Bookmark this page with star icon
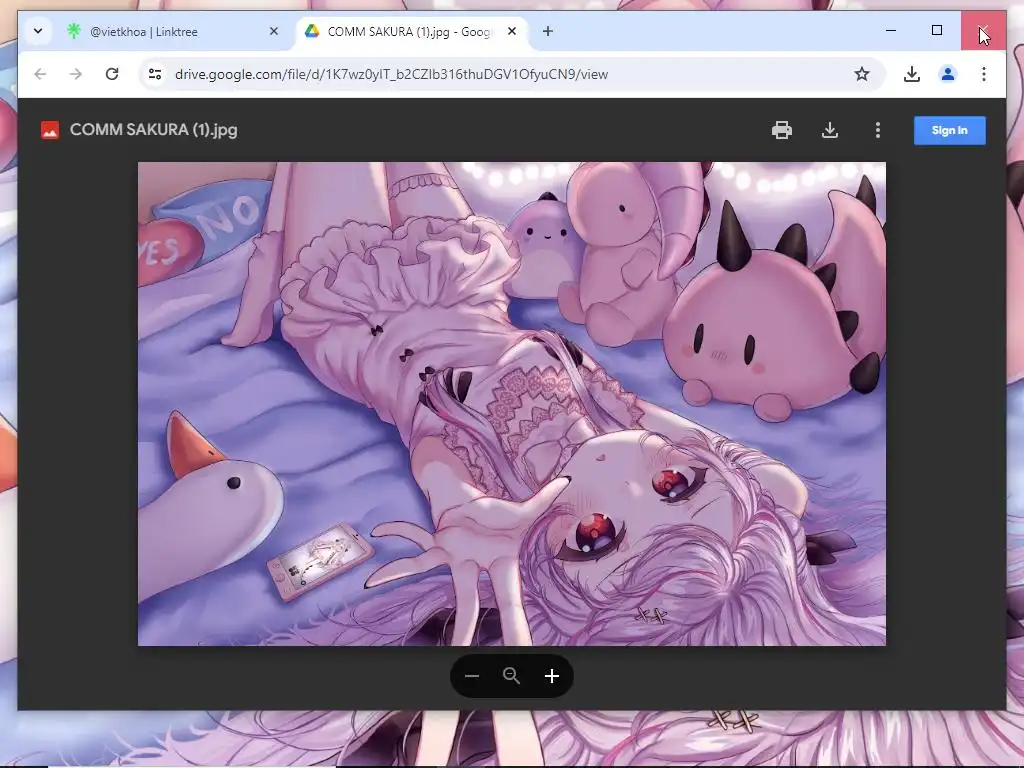The image size is (1024, 768). click(862, 74)
